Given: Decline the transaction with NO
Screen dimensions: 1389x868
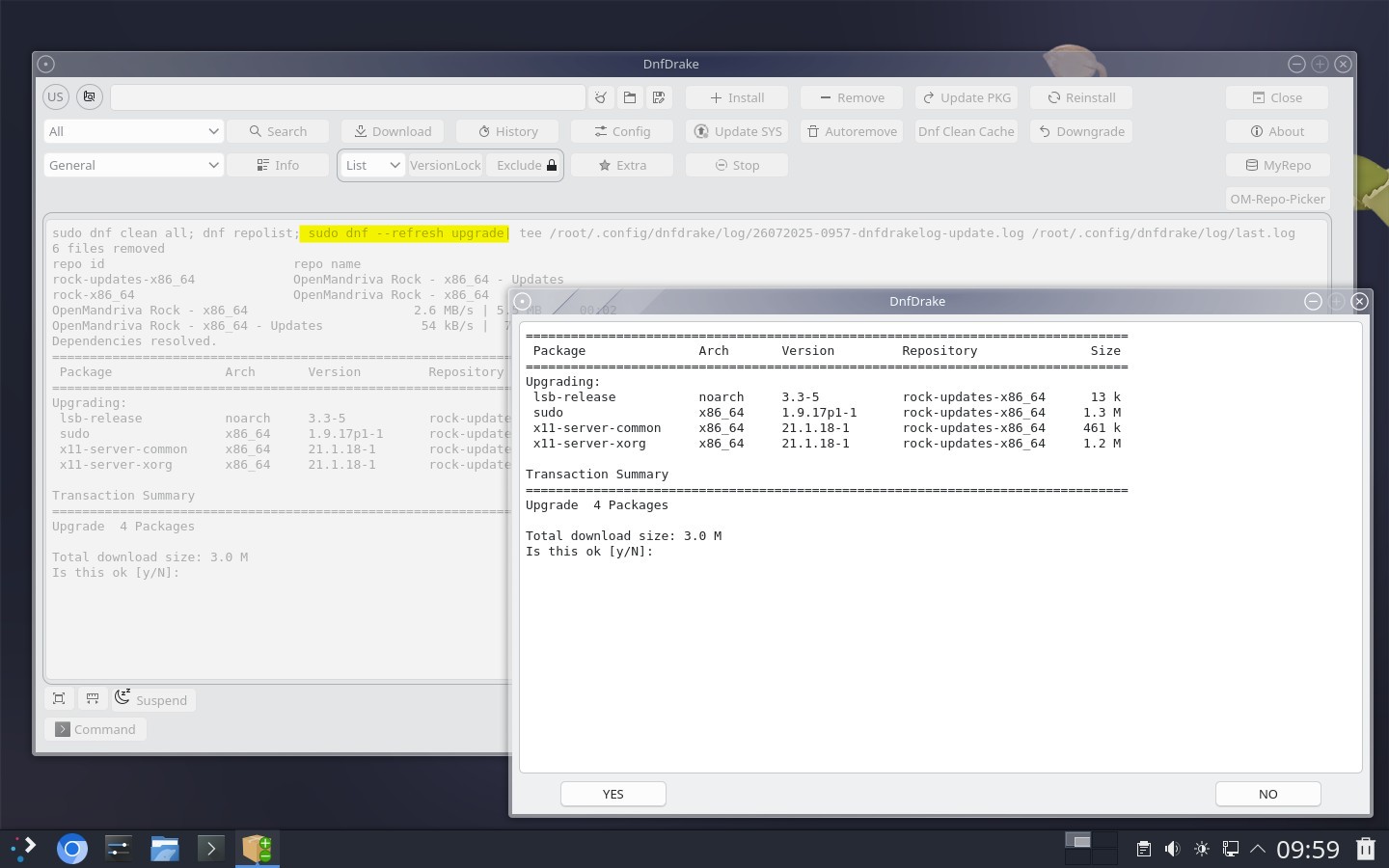Looking at the screenshot, I should pos(1267,794).
